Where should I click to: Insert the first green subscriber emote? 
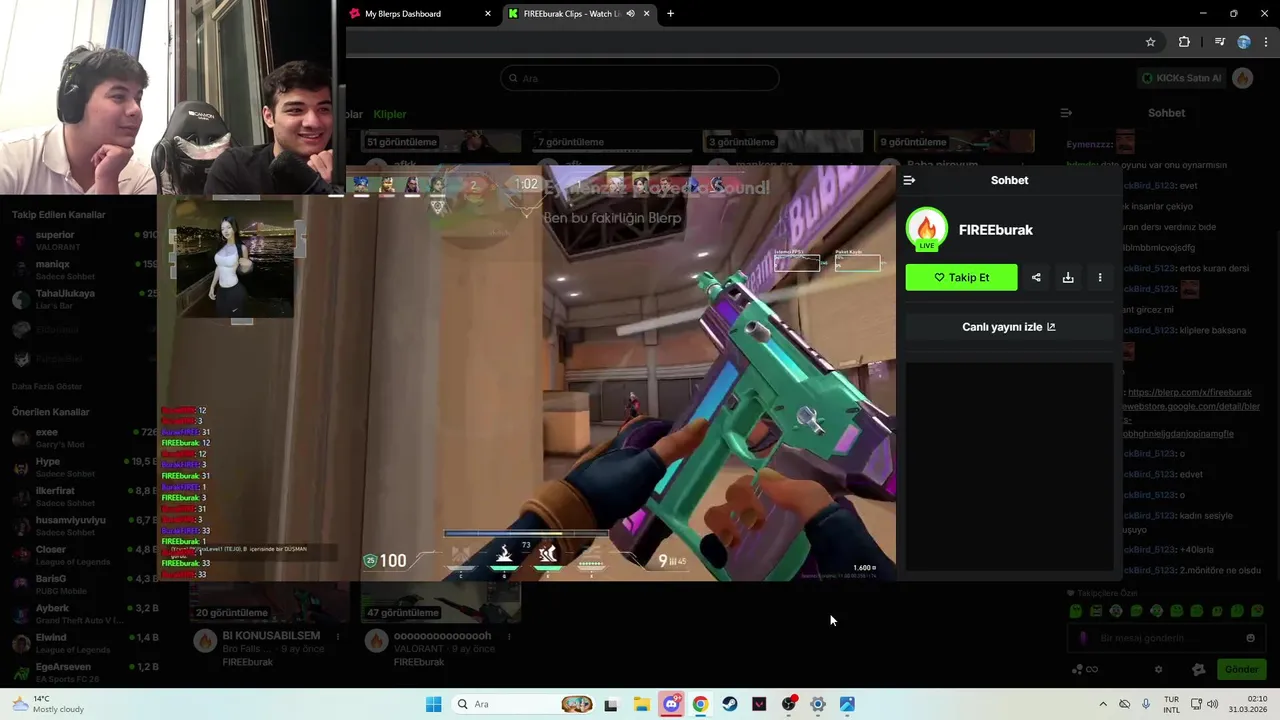[1076, 611]
